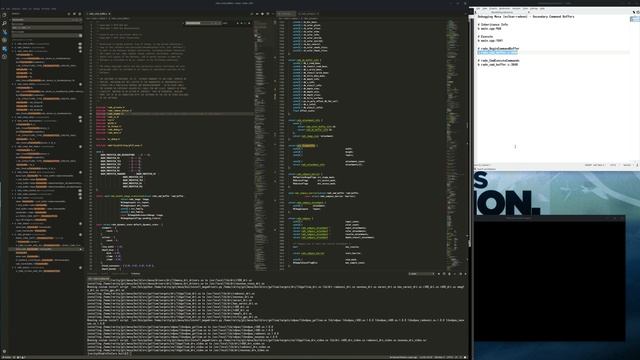Collapse the first search result file entry
Image resolution: width=640 pixels, height=360 pixels.
click(13, 43)
